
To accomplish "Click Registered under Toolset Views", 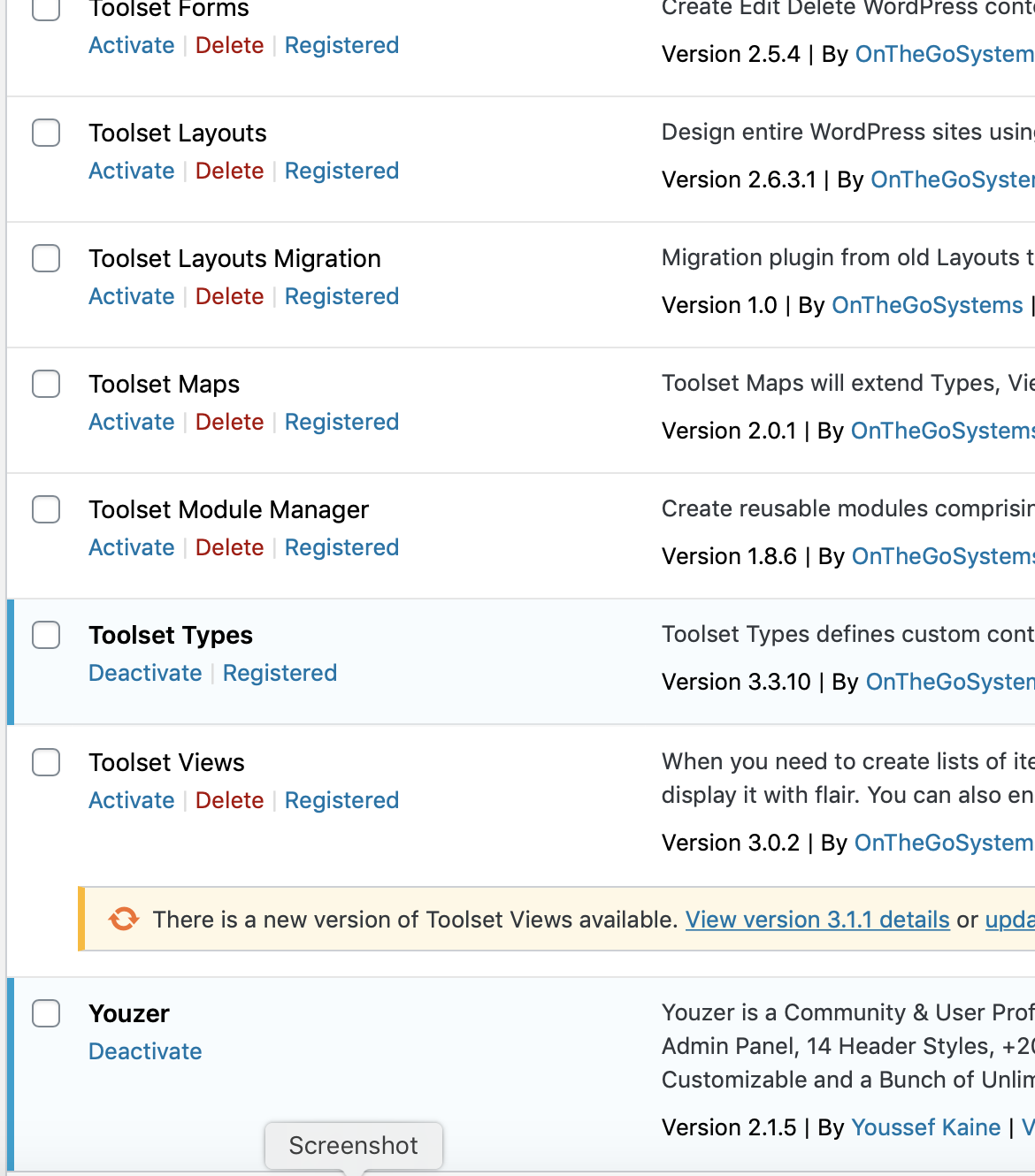I will [341, 800].
